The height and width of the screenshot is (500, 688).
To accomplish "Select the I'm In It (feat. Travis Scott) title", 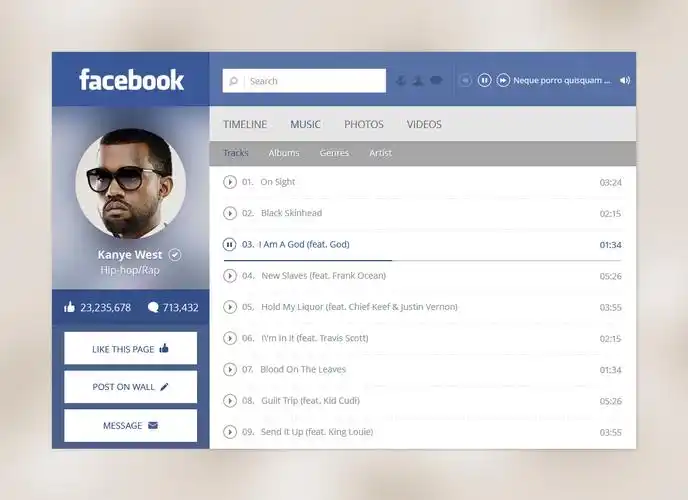I will click(x=315, y=338).
